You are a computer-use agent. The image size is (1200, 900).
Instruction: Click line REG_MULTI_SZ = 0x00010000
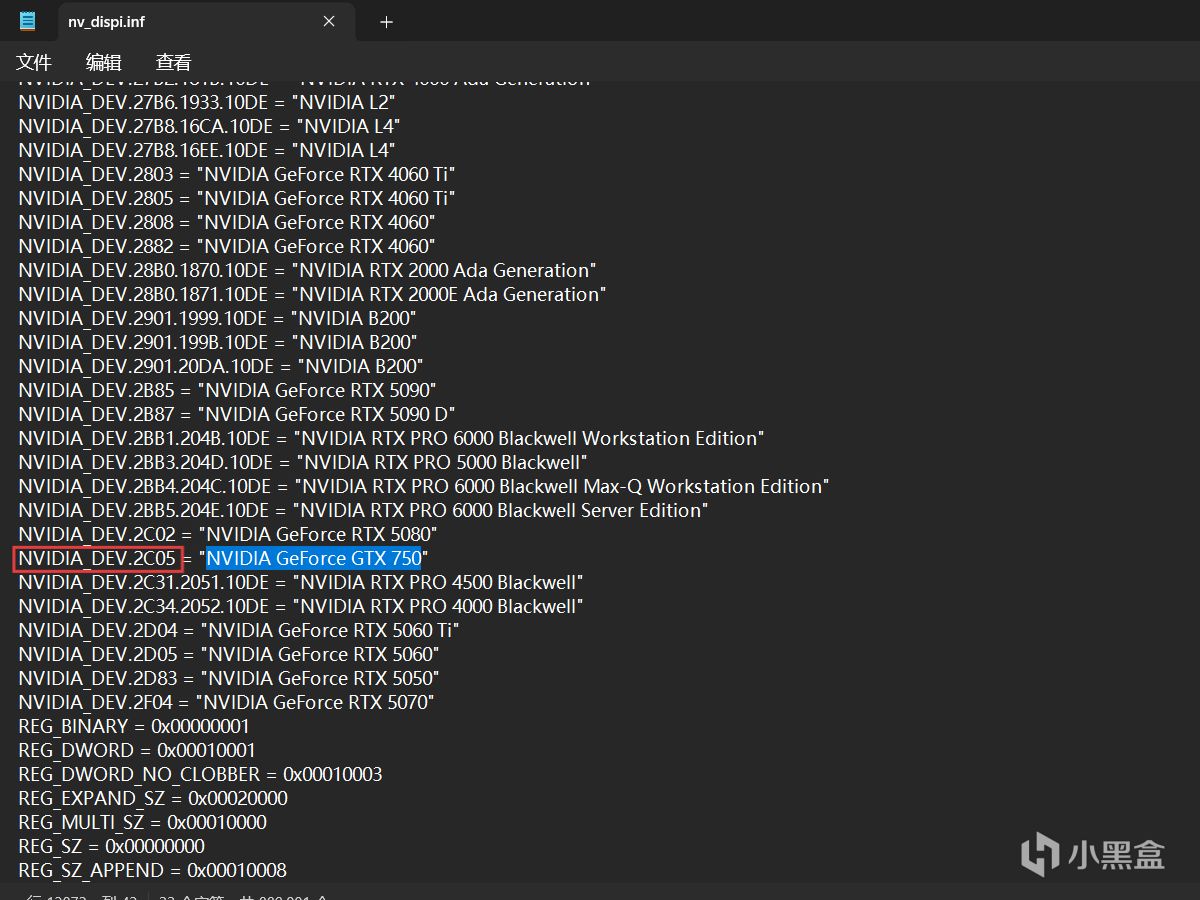coord(142,822)
